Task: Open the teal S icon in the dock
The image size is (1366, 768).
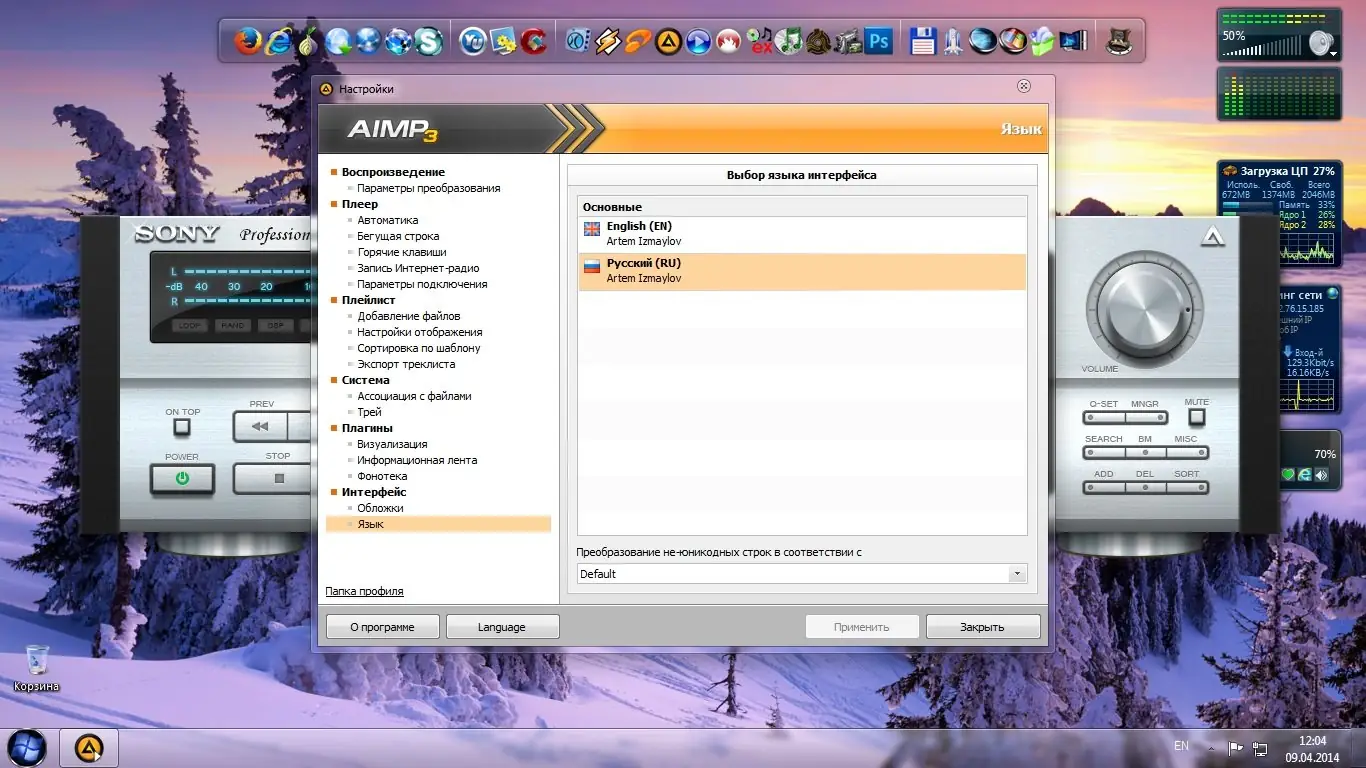Action: (429, 41)
